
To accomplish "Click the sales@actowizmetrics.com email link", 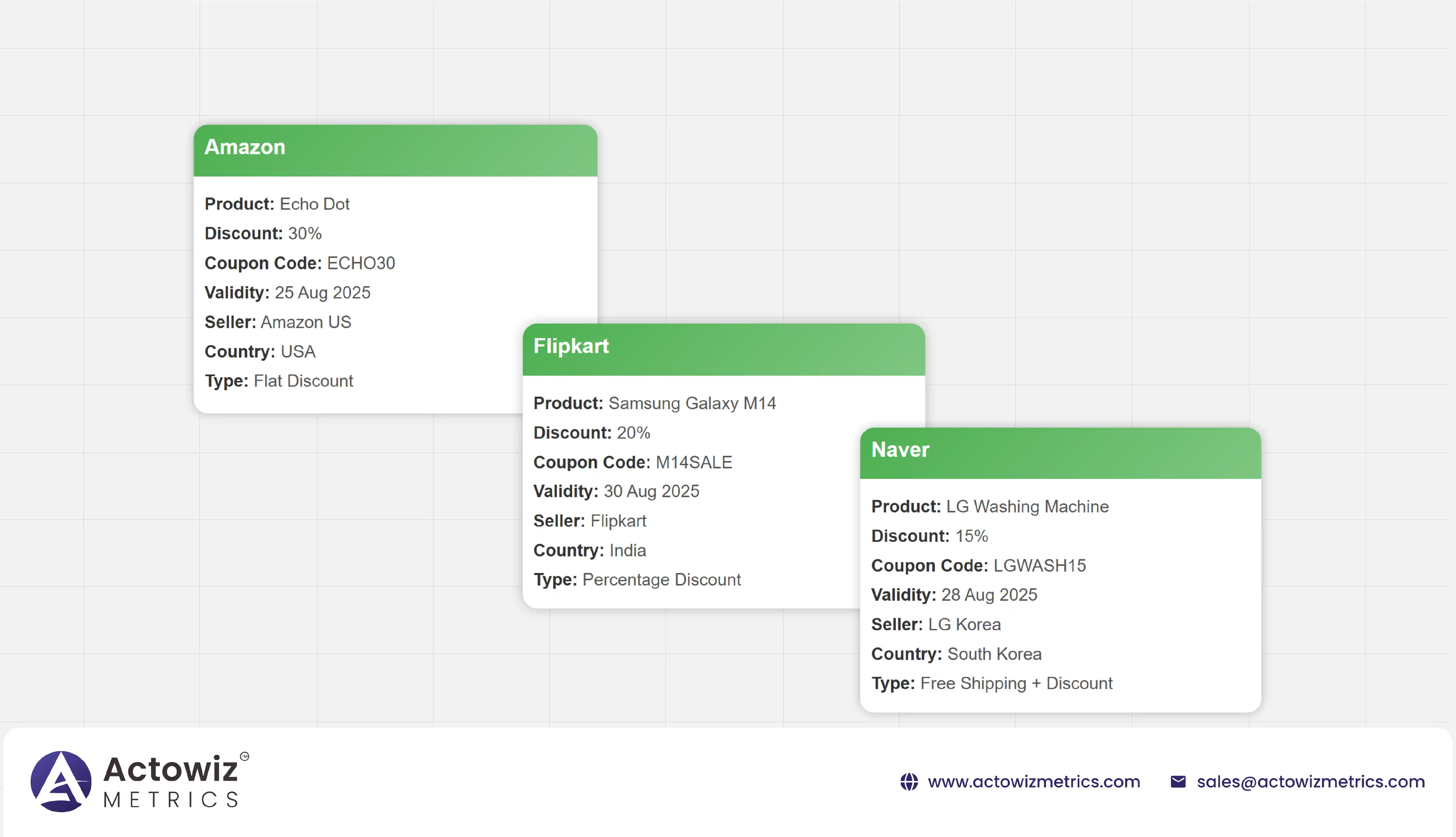I will [1311, 782].
